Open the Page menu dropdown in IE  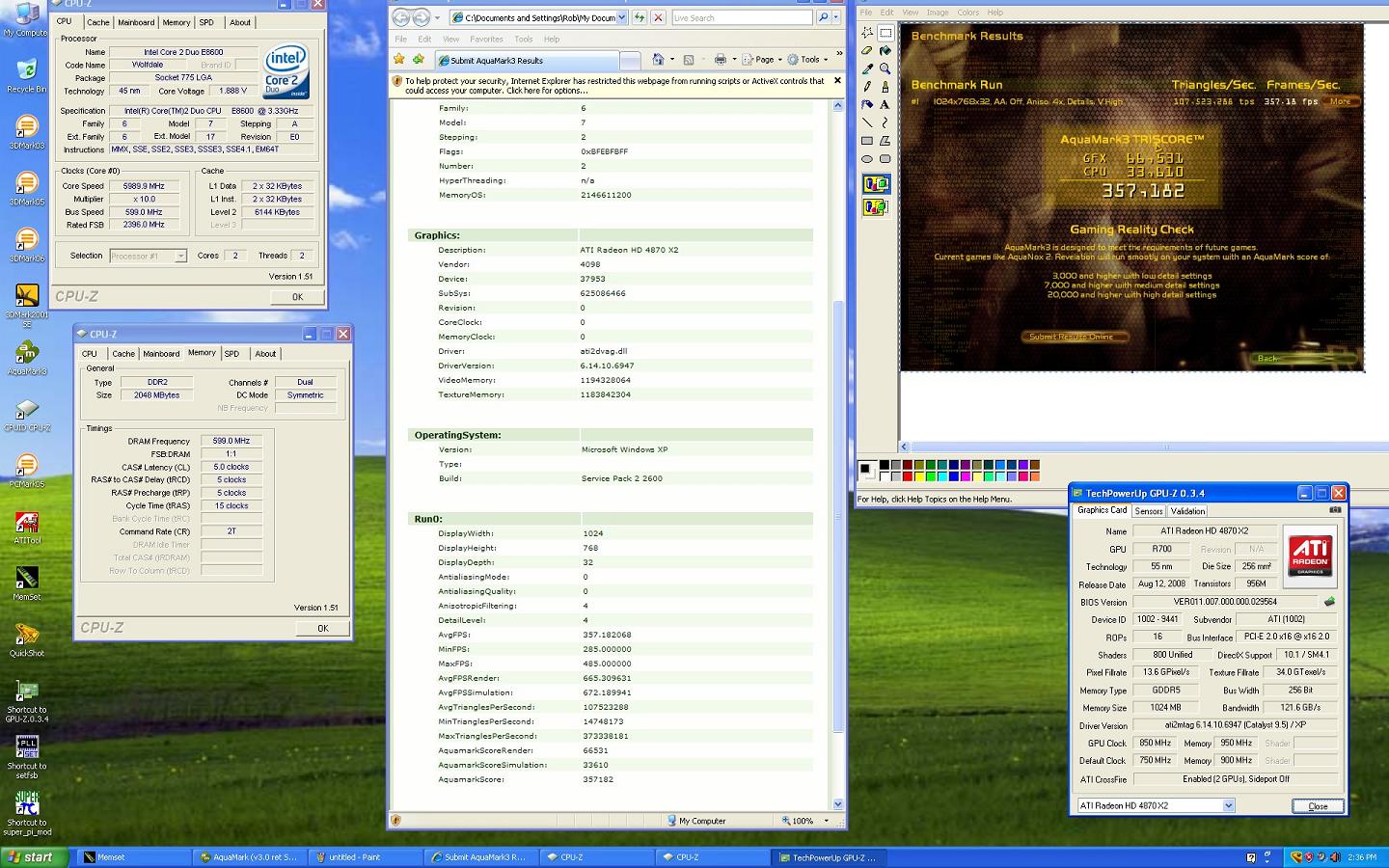pos(760,60)
